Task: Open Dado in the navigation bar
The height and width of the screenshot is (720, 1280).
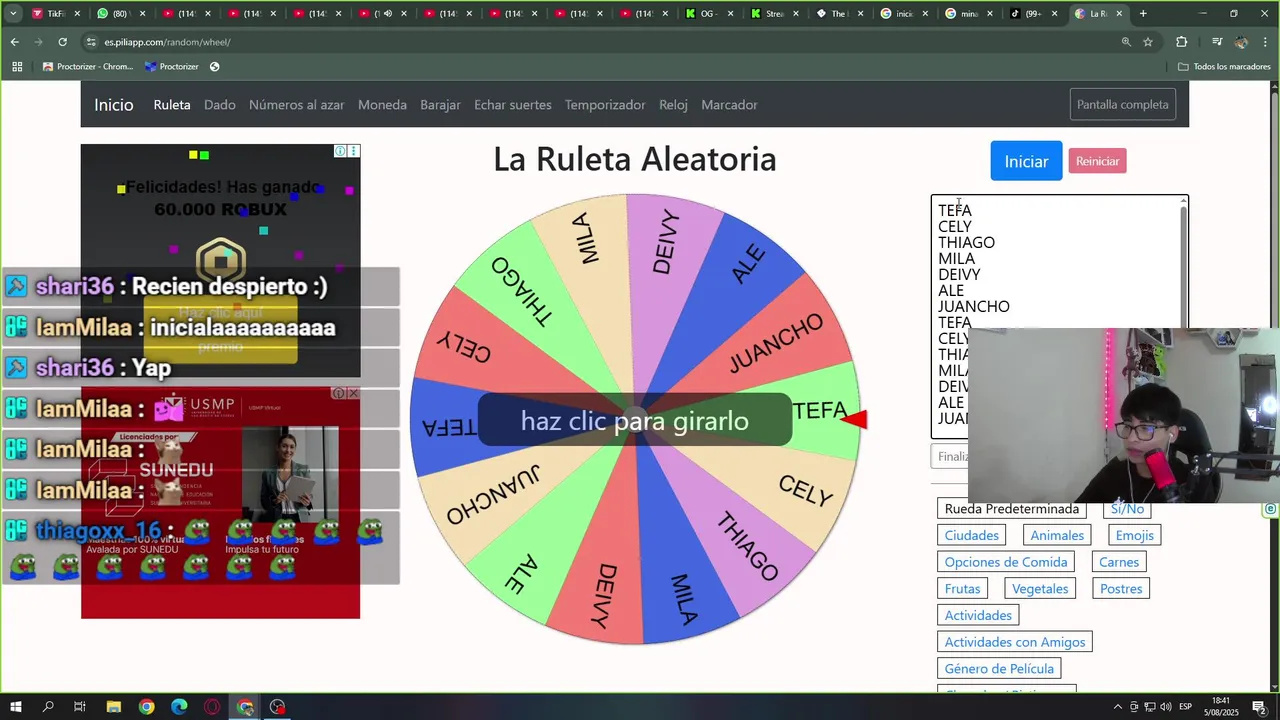Action: [x=220, y=105]
